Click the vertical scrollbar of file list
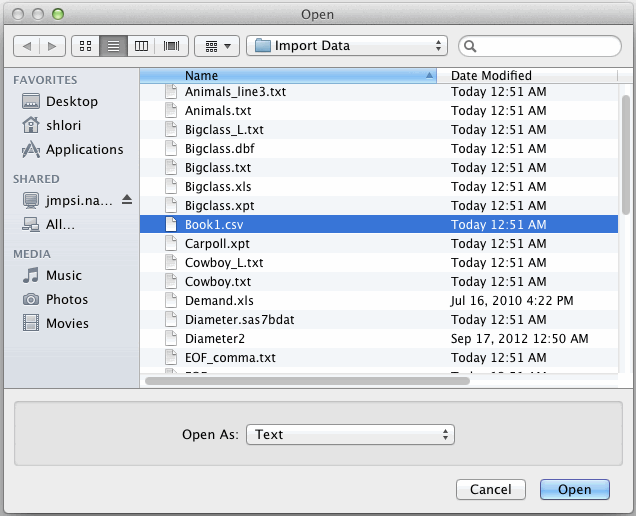Viewport: 636px width, 516px height. tap(626, 155)
